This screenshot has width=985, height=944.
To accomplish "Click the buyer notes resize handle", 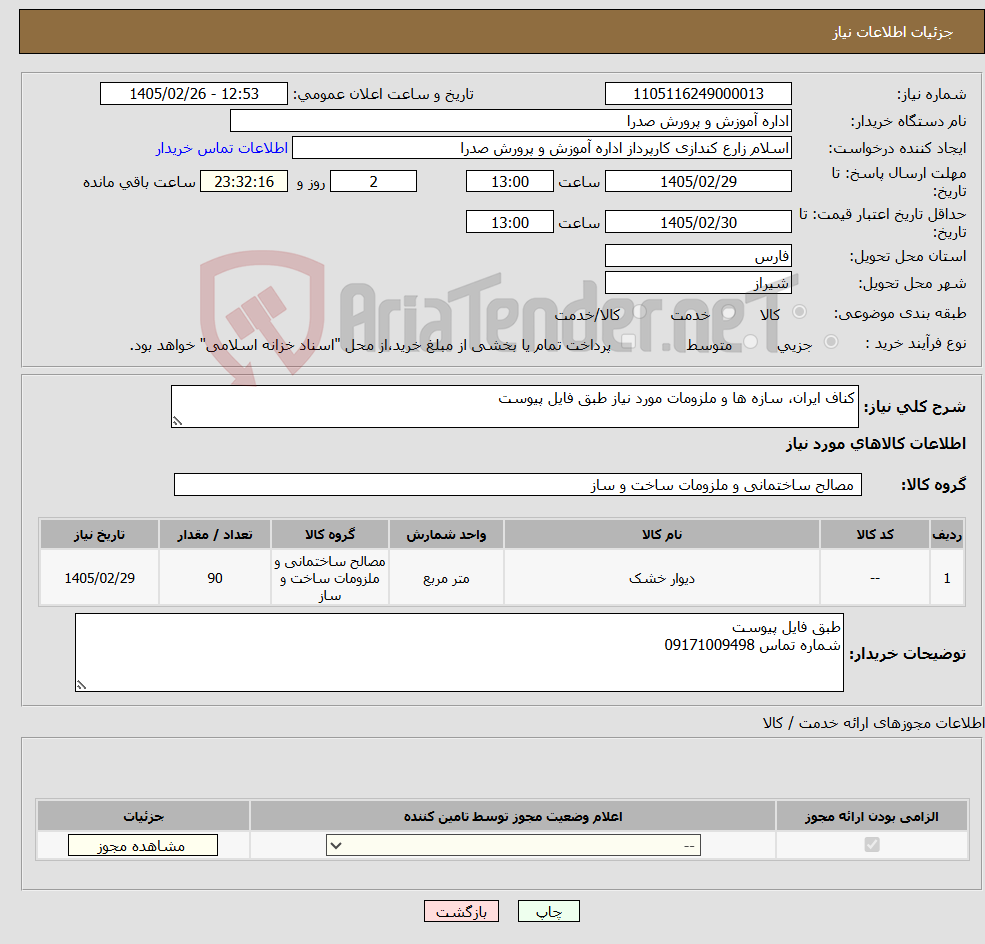I will pos(81,685).
